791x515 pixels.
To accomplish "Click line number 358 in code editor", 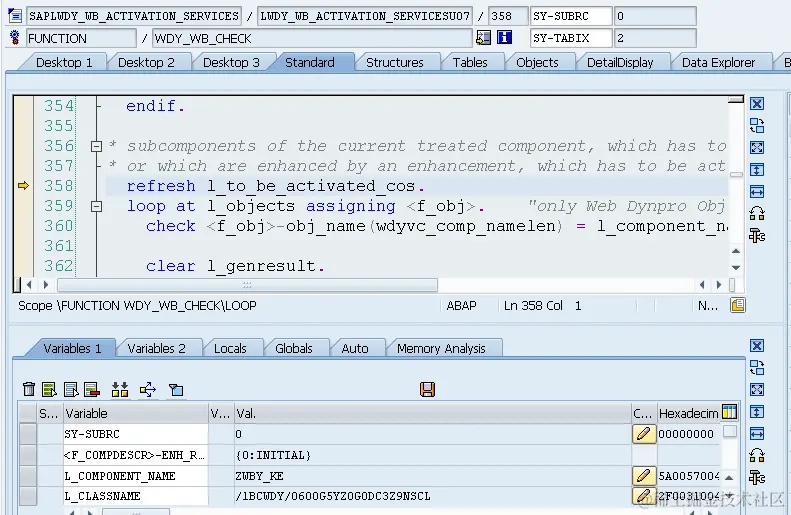I will [59, 186].
